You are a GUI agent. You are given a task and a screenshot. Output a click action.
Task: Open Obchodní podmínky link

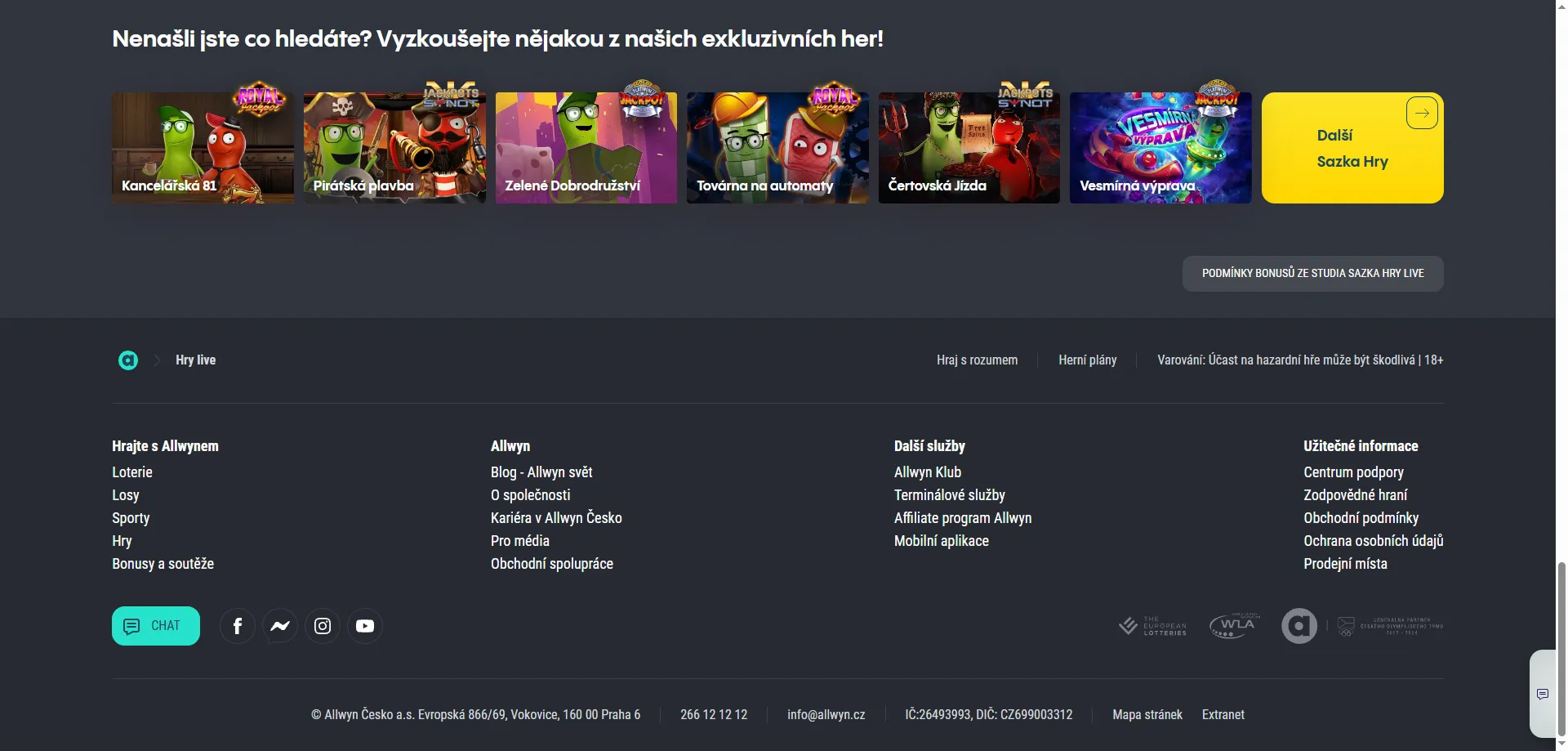(x=1361, y=518)
